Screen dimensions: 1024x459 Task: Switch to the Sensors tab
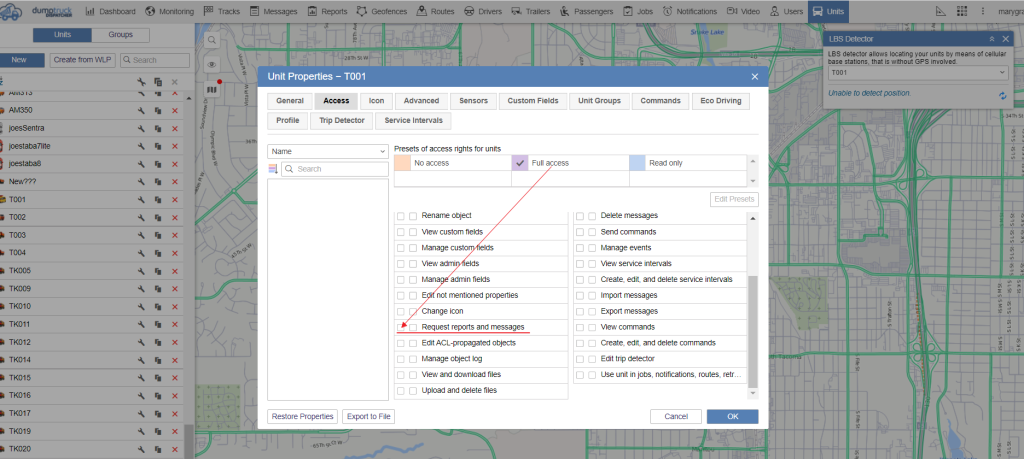[x=473, y=101]
